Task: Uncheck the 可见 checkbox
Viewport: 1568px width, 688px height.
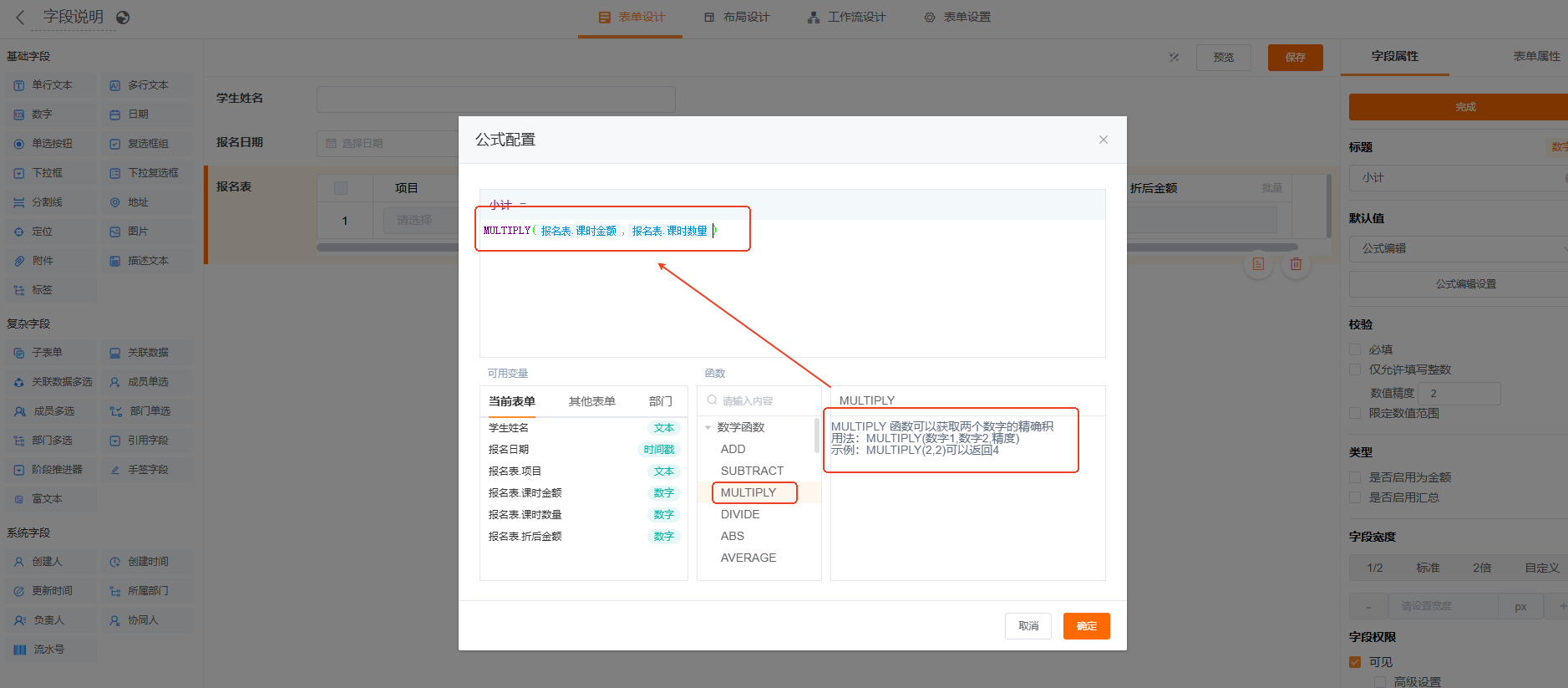Action: click(1355, 662)
